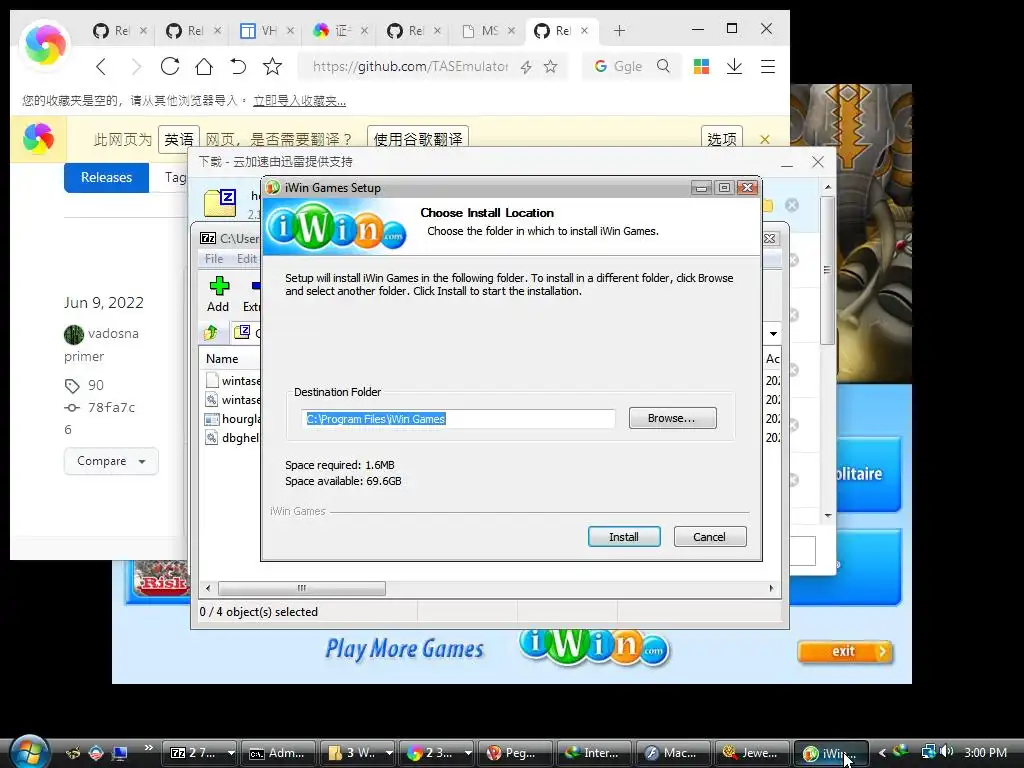1024x768 pixels.
Task: Click the up-folder icon in 7-Zip
Action: click(211, 333)
